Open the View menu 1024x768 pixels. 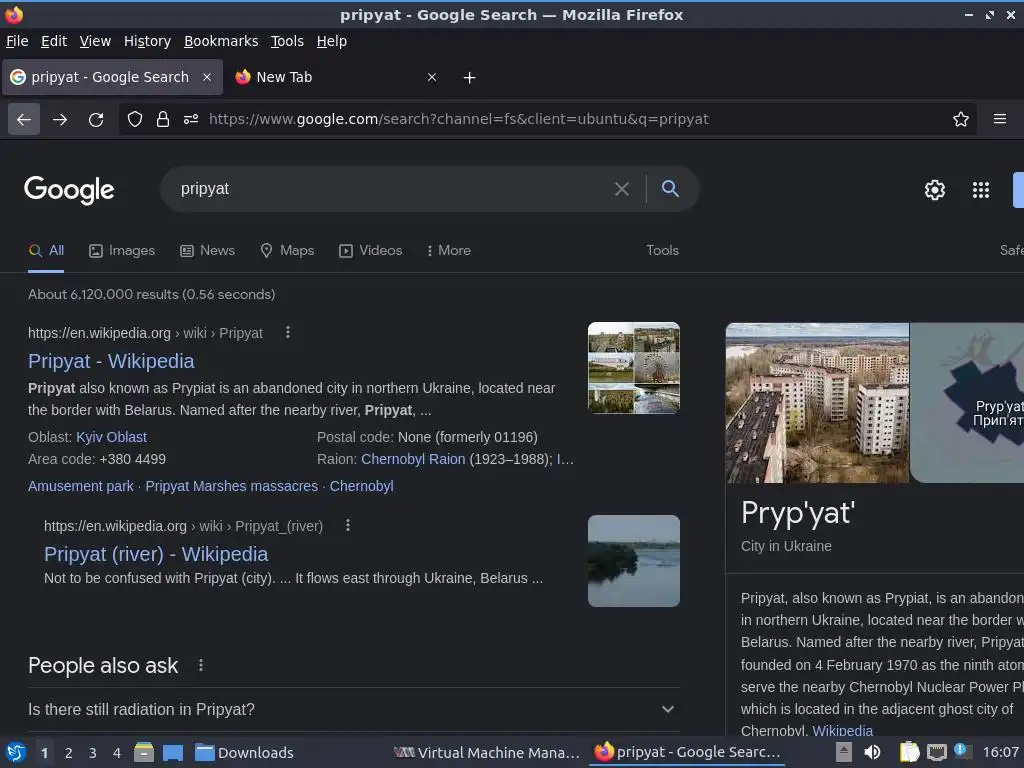[x=95, y=41]
